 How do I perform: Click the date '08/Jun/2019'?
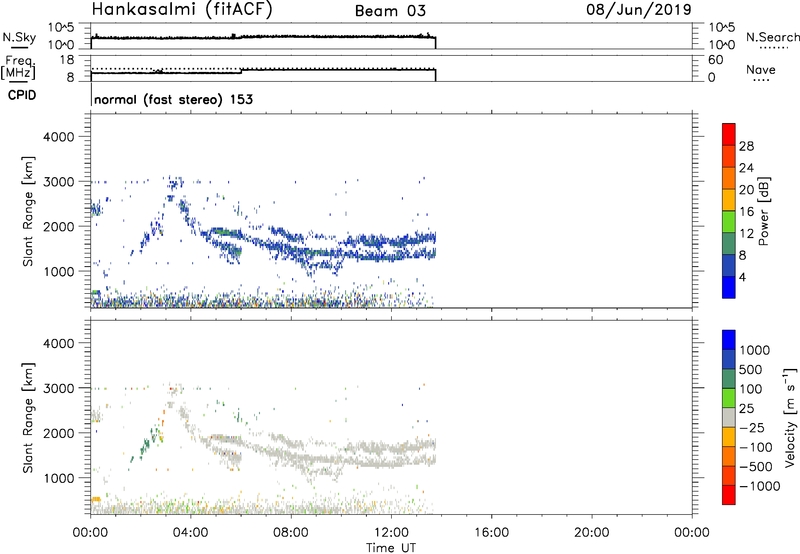(639, 9)
